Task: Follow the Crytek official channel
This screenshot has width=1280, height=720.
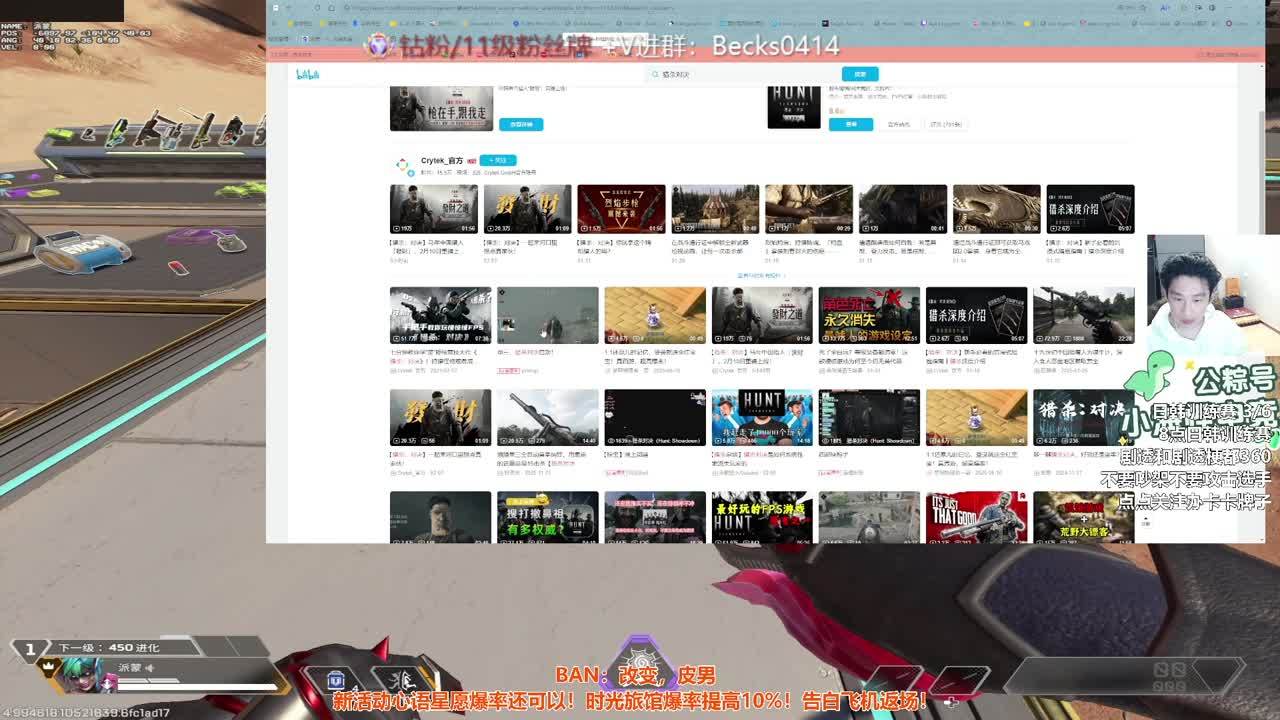Action: coord(497,160)
